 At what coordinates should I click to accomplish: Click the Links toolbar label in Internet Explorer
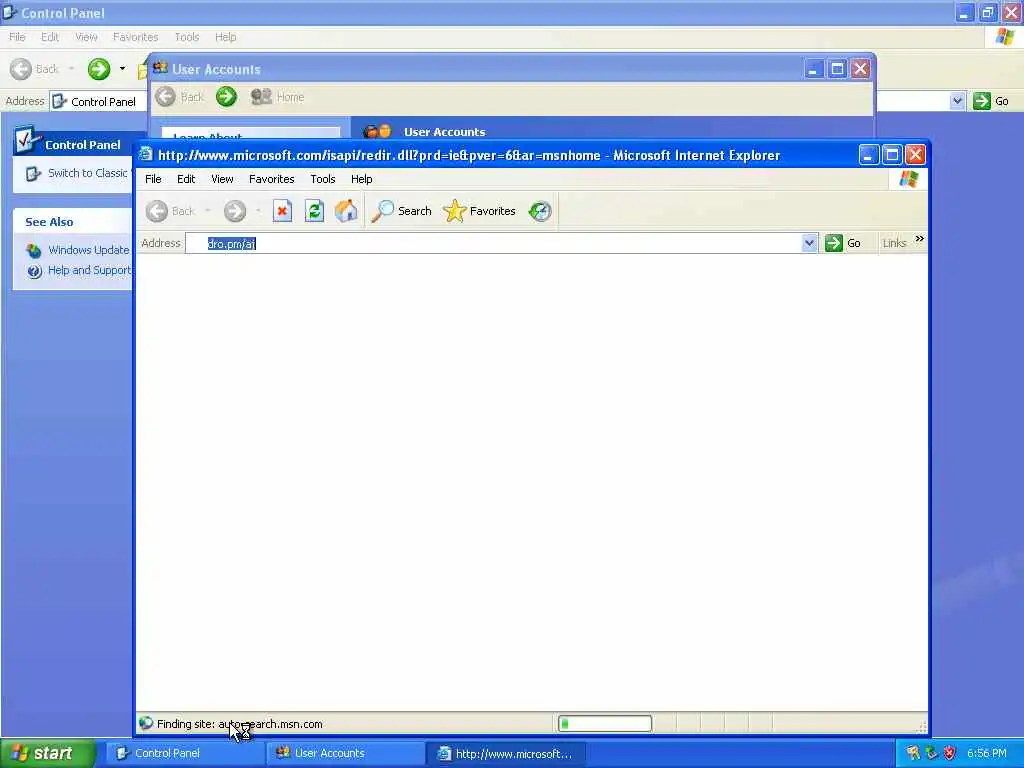tap(894, 243)
